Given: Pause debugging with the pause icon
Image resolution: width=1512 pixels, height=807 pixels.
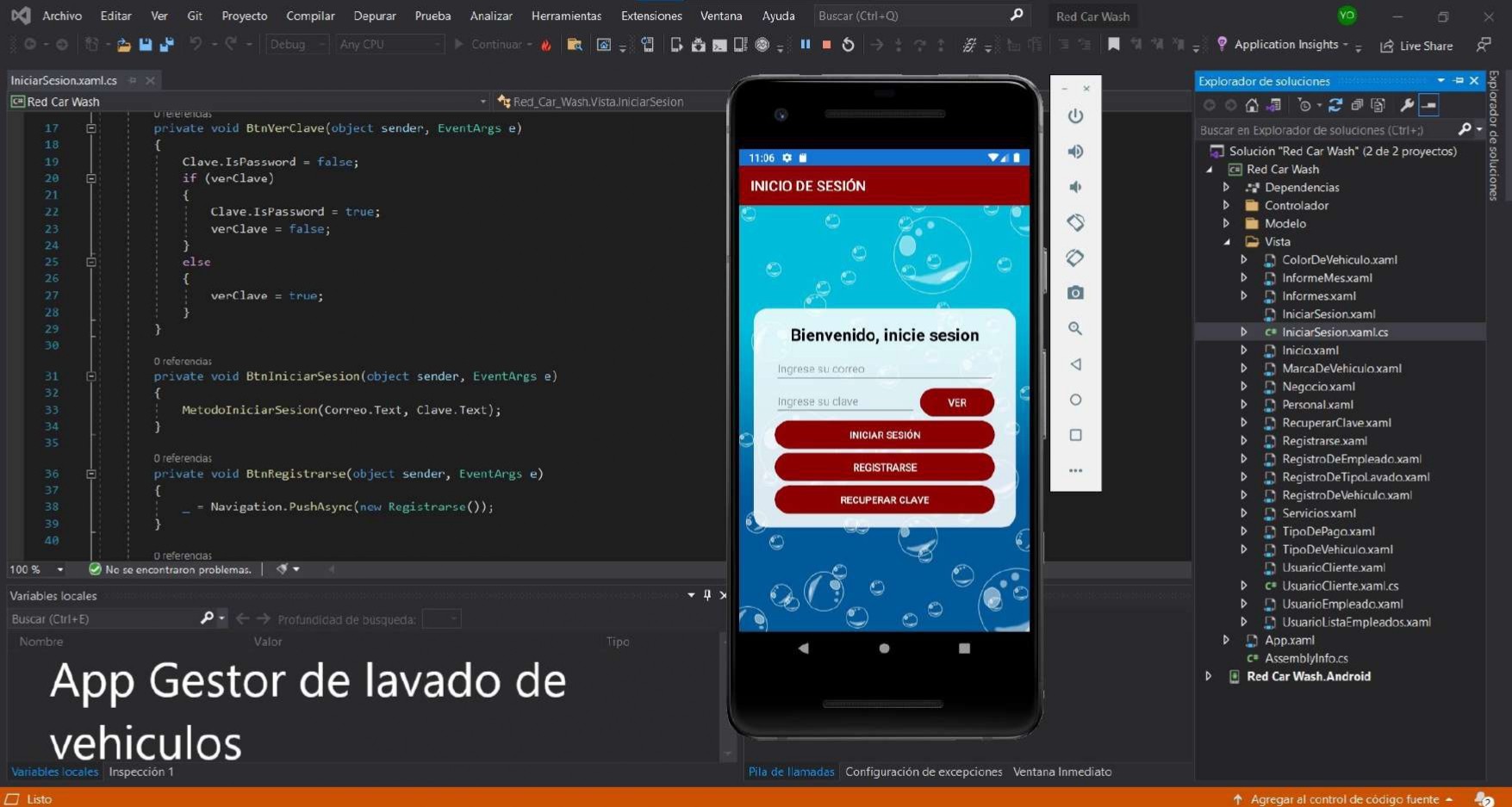Looking at the screenshot, I should (806, 45).
